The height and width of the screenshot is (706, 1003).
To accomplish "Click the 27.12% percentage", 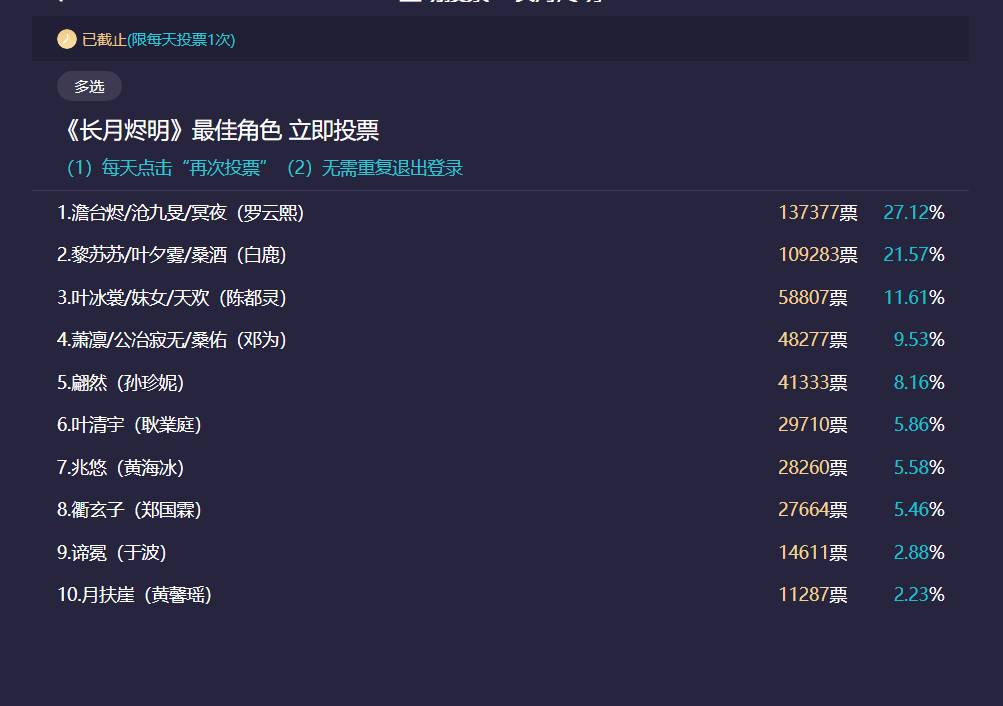I will coord(913,212).
